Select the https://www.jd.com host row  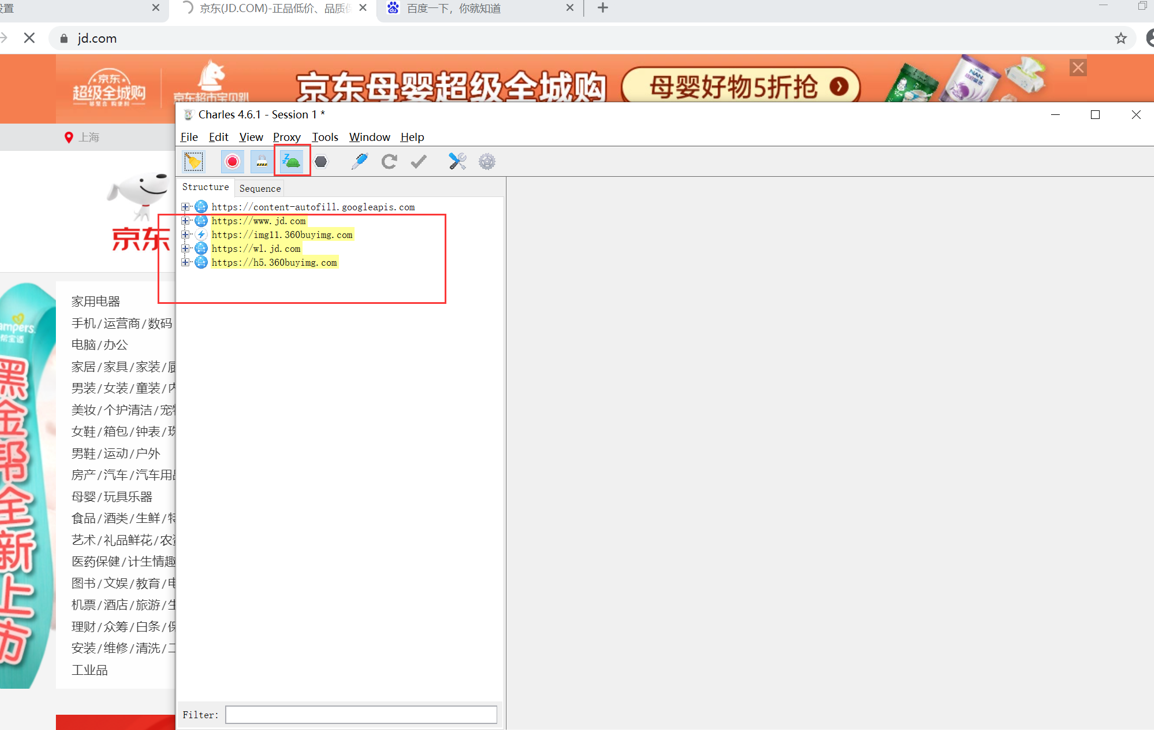(258, 221)
